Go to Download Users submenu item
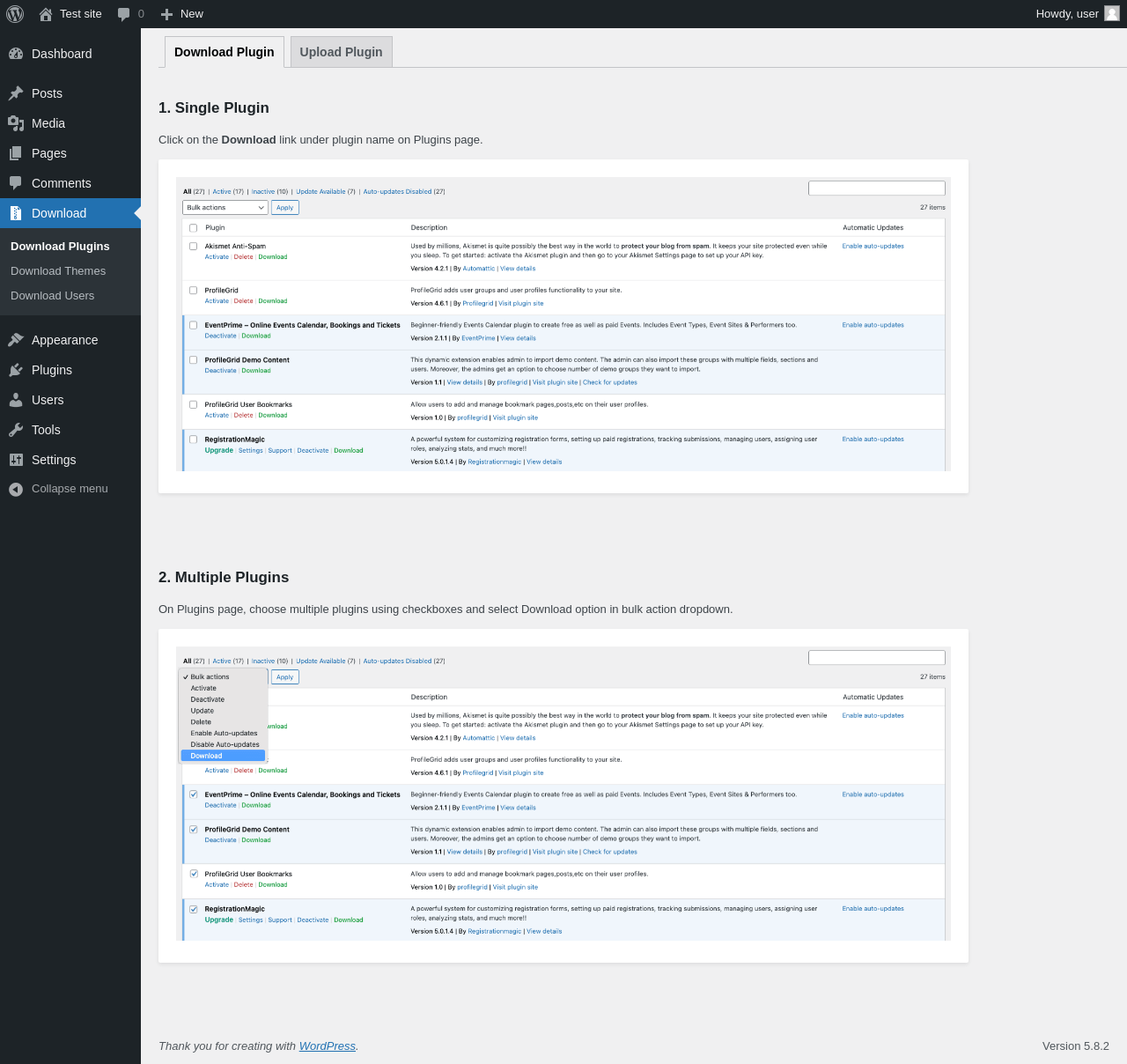Screen dimensions: 1127x1064 click(x=52, y=296)
